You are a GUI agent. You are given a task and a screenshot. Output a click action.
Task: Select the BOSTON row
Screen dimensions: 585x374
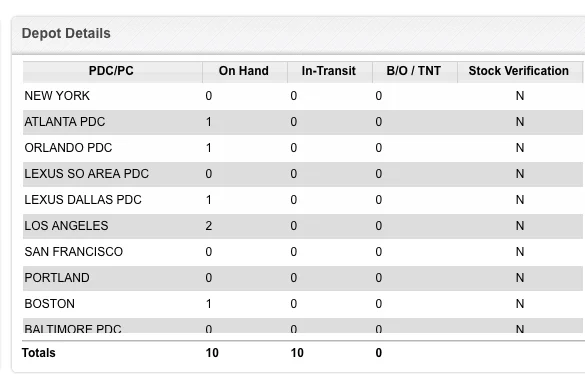303,304
